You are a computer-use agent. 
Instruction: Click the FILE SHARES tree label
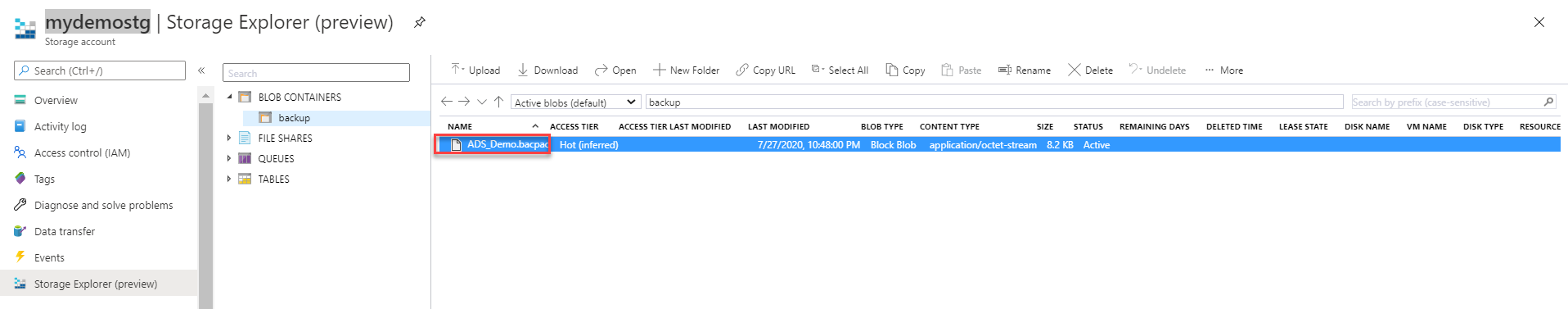(285, 138)
